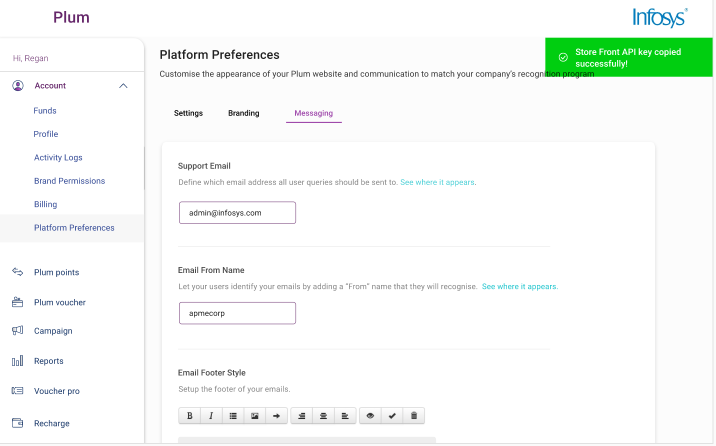Image resolution: width=716 pixels, height=446 pixels.
Task: Confirm footer with the checkmark icon
Action: tap(392, 416)
